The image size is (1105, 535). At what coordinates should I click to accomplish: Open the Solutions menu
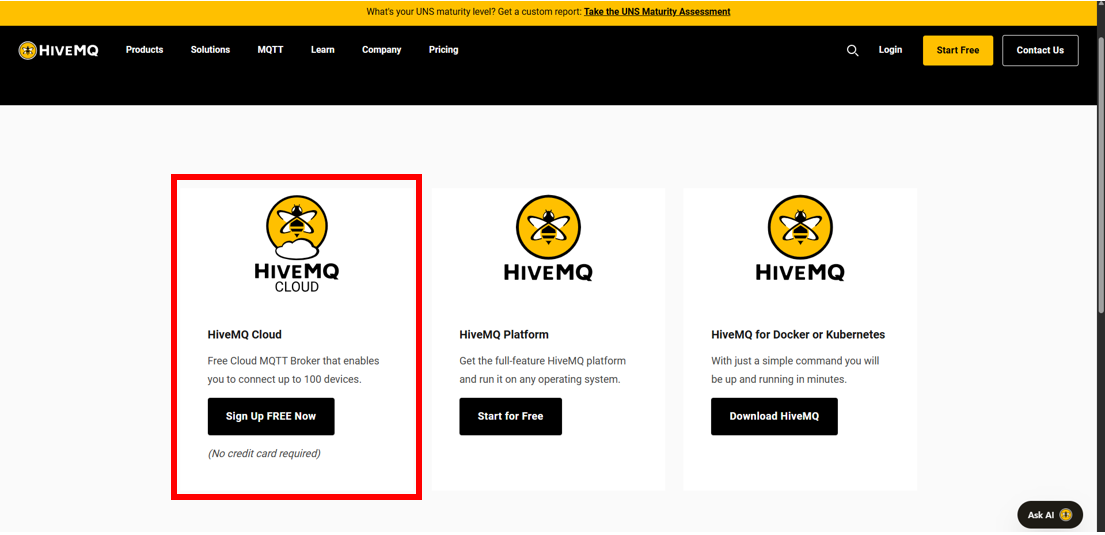tap(210, 50)
